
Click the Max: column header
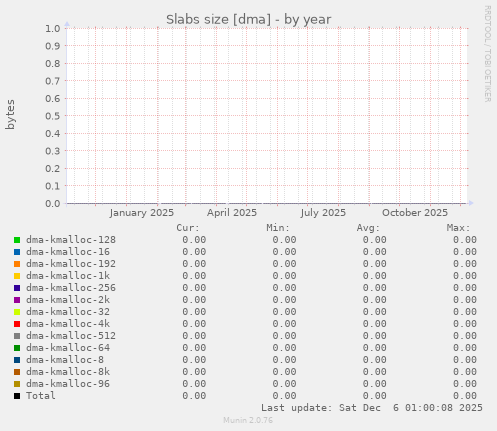tap(458, 228)
